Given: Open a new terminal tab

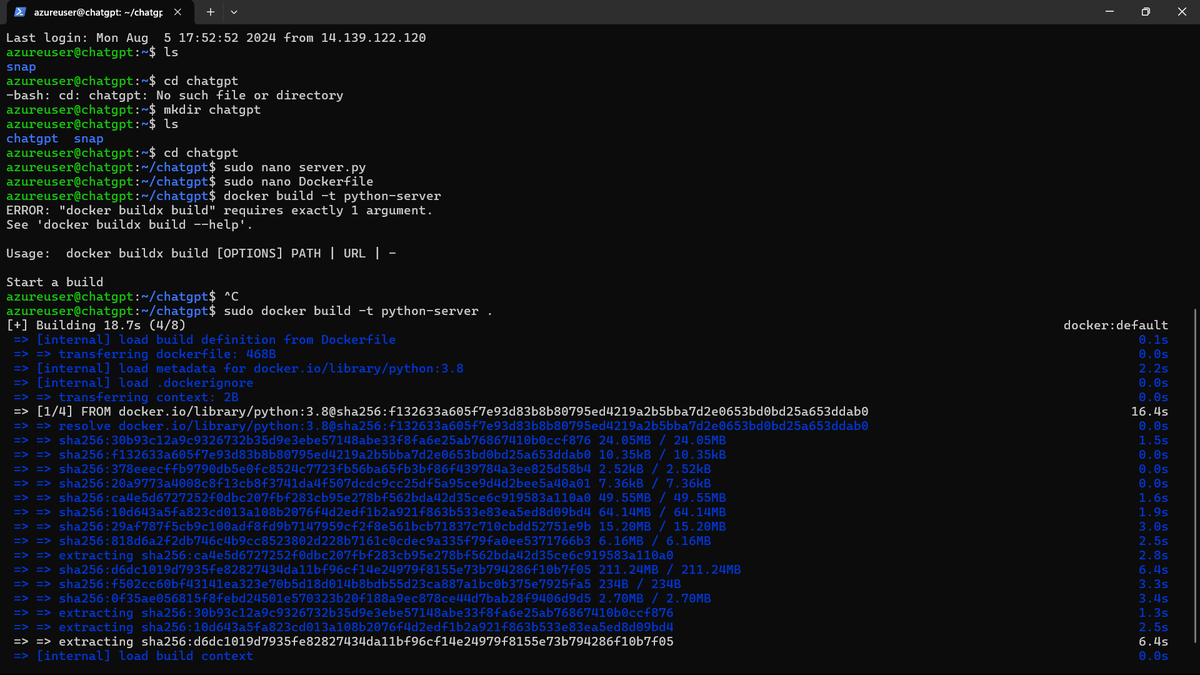Looking at the screenshot, I should (x=211, y=12).
